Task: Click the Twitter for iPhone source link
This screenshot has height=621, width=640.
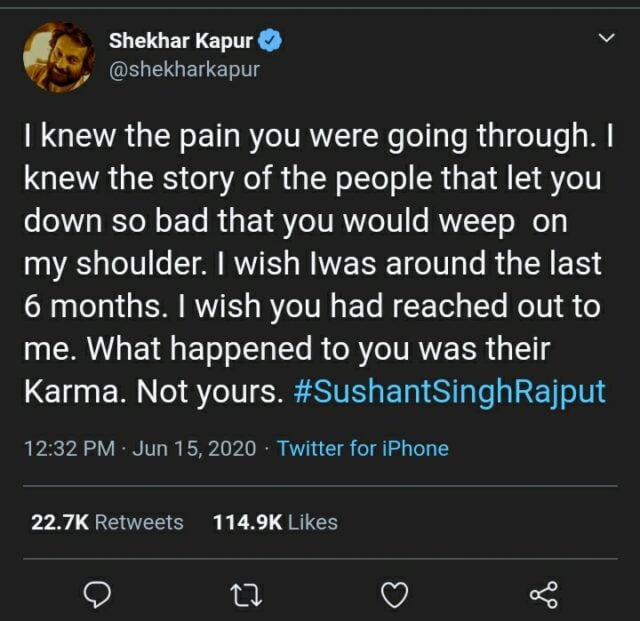Action: coord(362,448)
